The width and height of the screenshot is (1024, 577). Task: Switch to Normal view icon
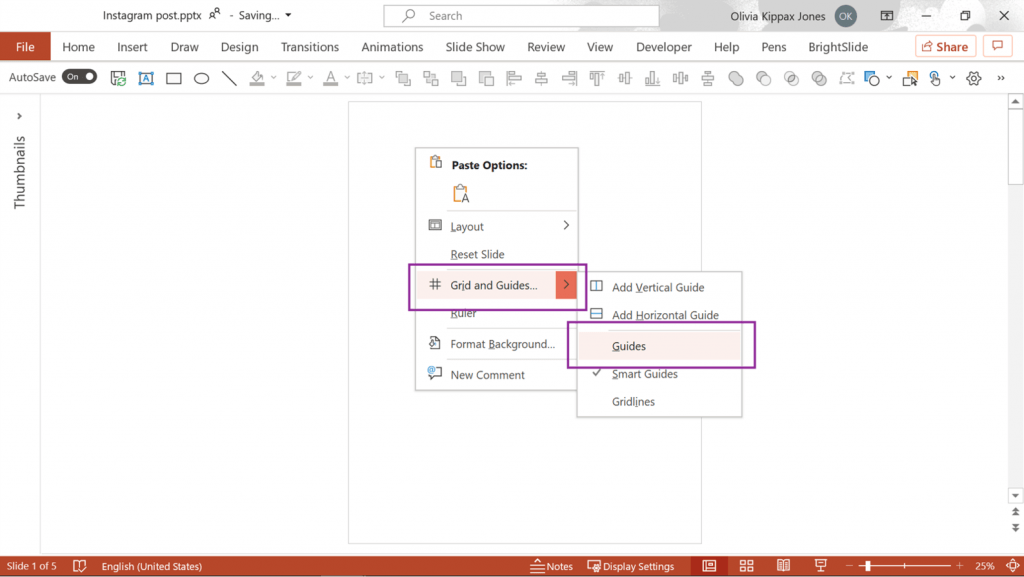(x=709, y=566)
